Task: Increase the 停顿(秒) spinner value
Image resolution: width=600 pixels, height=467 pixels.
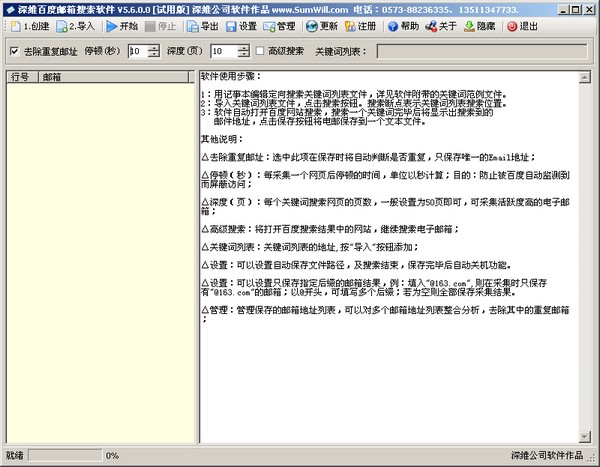Action: [153, 47]
